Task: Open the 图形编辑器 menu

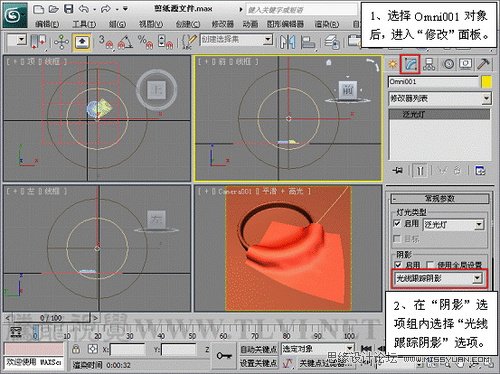Action: [x=285, y=24]
